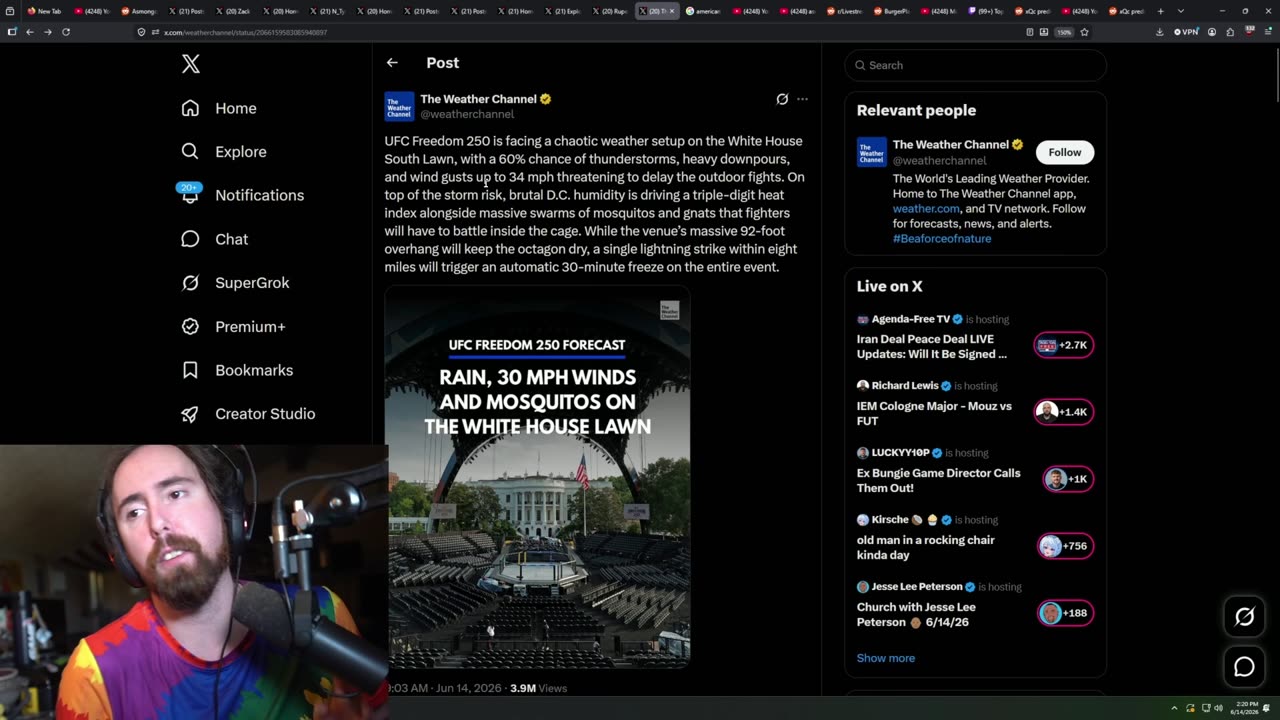Click the browser back arrow
Image resolution: width=1280 pixels, height=720 pixels.
tap(29, 32)
